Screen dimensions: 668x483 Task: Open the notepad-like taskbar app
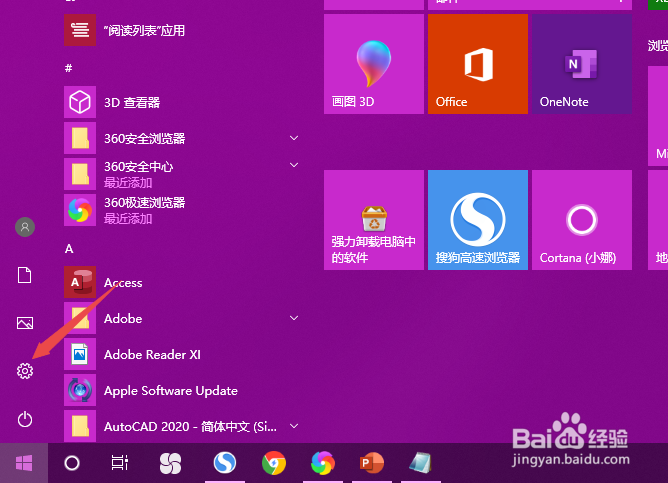coord(420,463)
